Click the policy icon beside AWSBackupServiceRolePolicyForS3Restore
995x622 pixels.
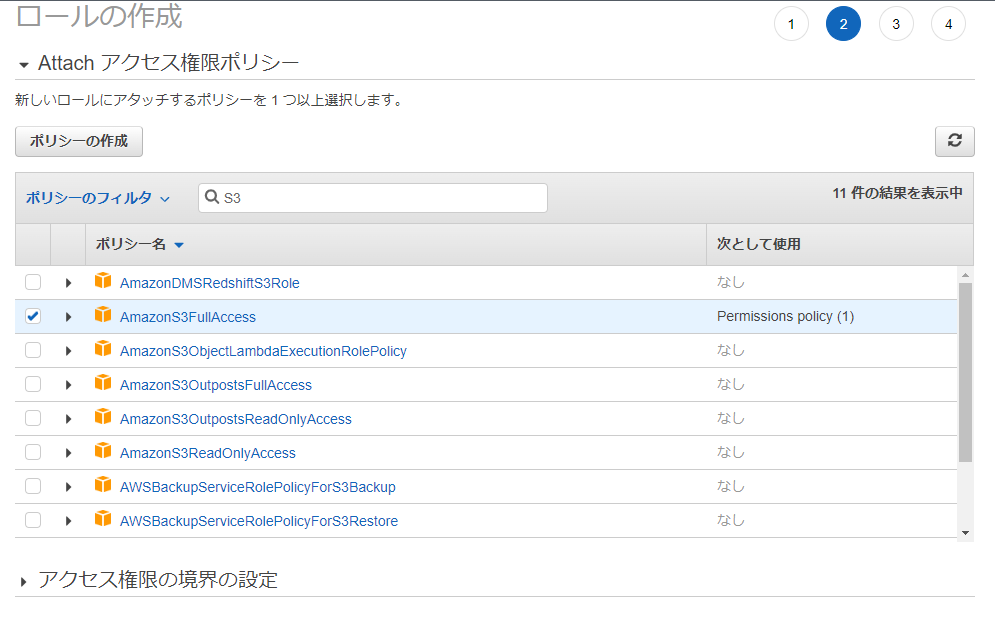[103, 519]
